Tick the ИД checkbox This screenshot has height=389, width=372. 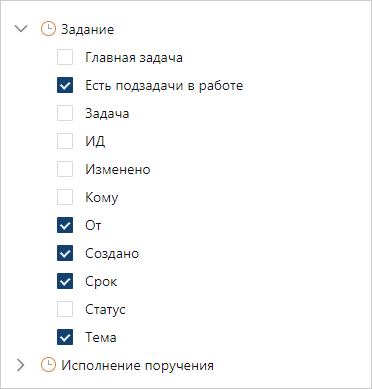(65, 141)
